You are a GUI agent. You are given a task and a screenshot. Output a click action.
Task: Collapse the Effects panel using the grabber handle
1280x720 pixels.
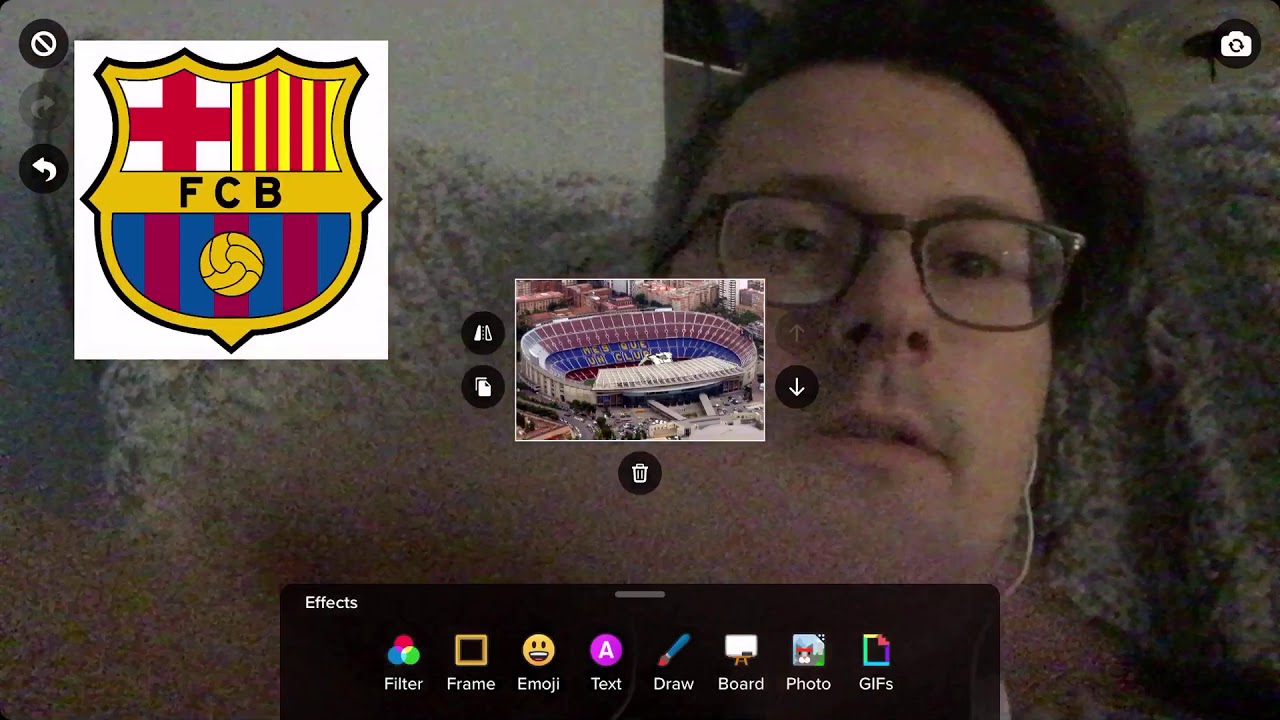(640, 594)
